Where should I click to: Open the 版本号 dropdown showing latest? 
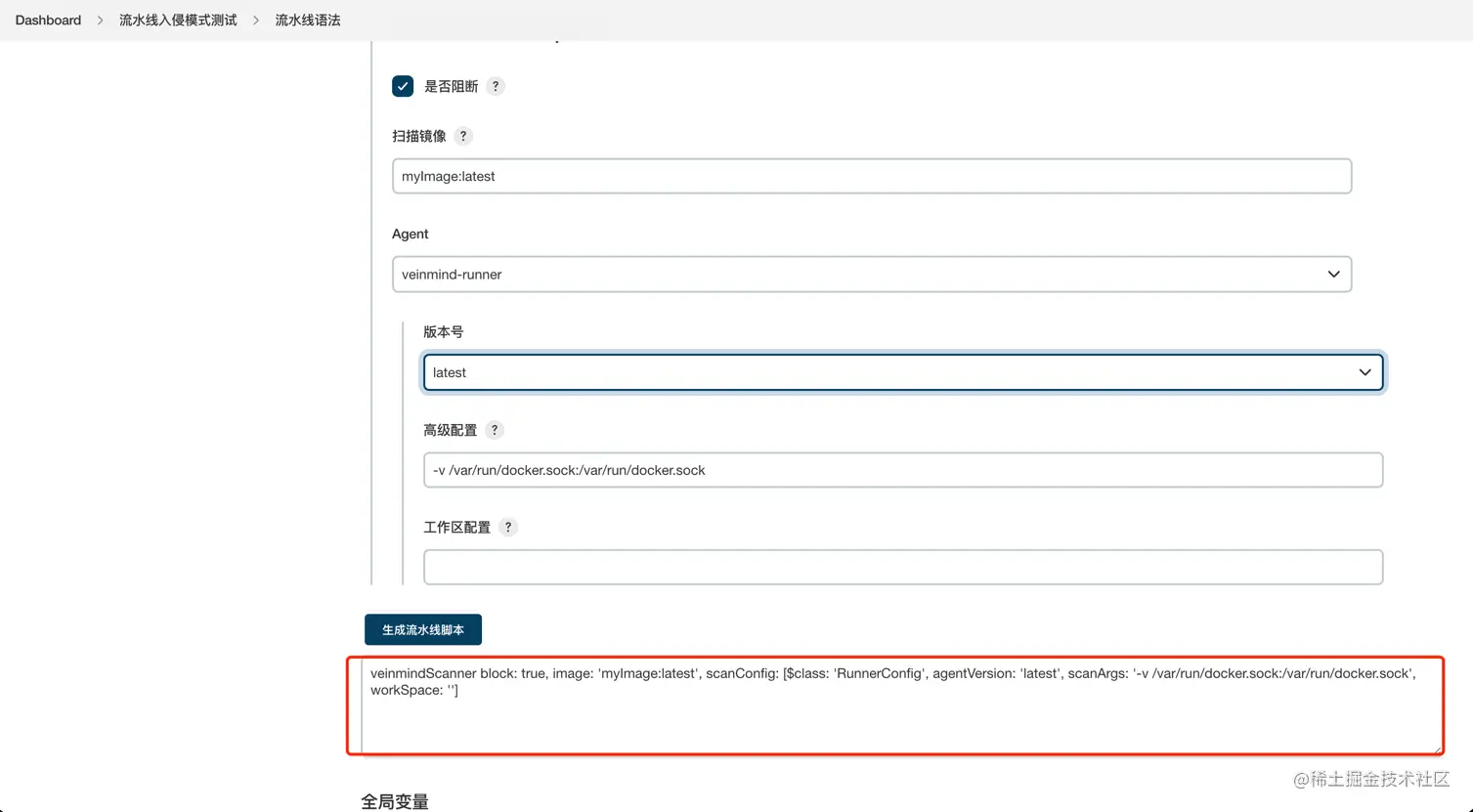point(903,372)
